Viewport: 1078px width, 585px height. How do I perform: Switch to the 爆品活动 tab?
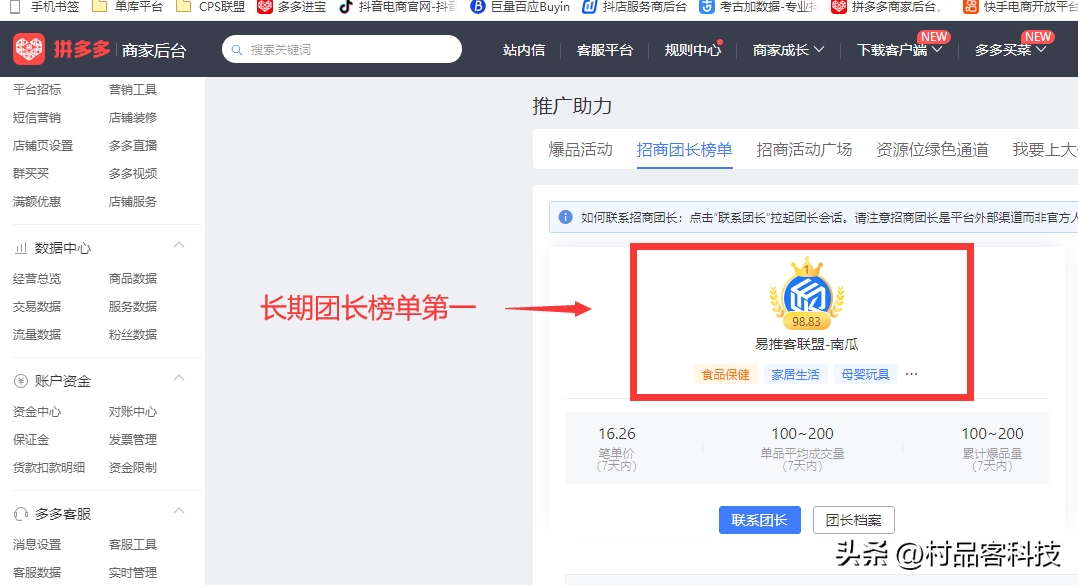[580, 147]
